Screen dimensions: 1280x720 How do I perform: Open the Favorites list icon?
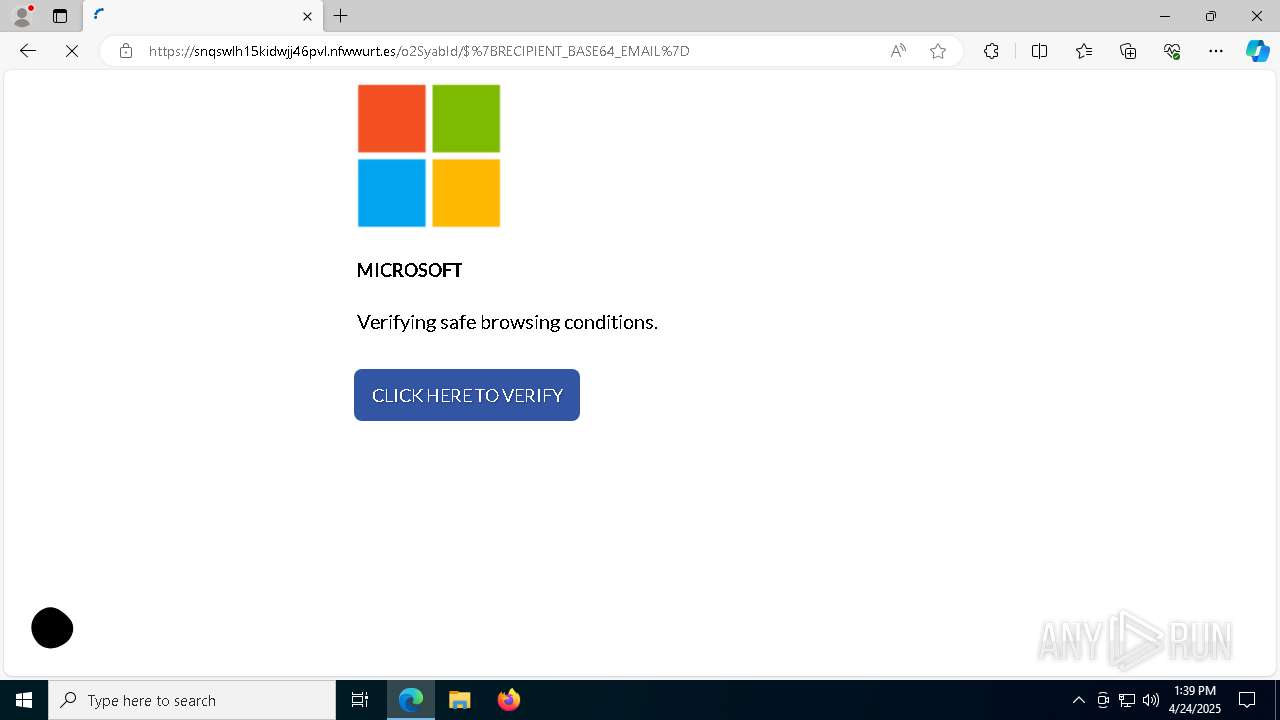1084,51
